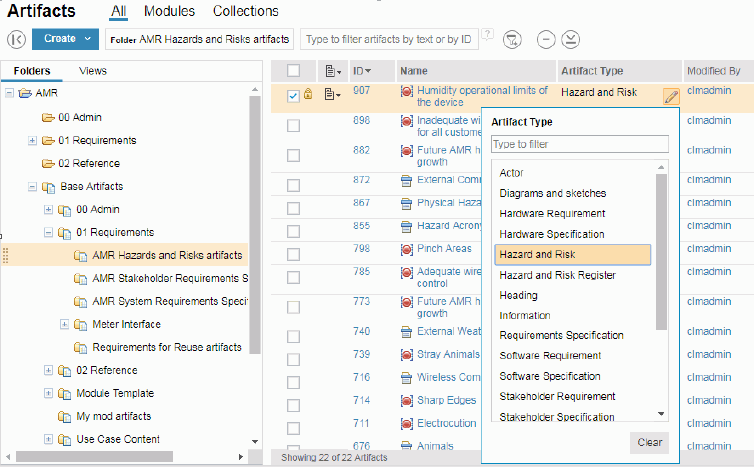Open the Create dropdown button
Image resolution: width=754 pixels, height=467 pixels.
pyautogui.click(x=65, y=39)
